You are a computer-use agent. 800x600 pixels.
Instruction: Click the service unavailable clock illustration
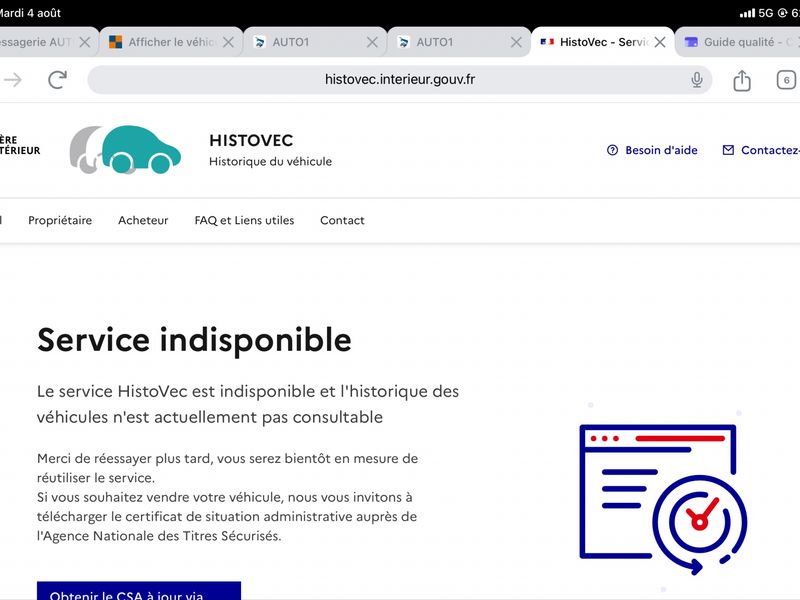click(663, 498)
